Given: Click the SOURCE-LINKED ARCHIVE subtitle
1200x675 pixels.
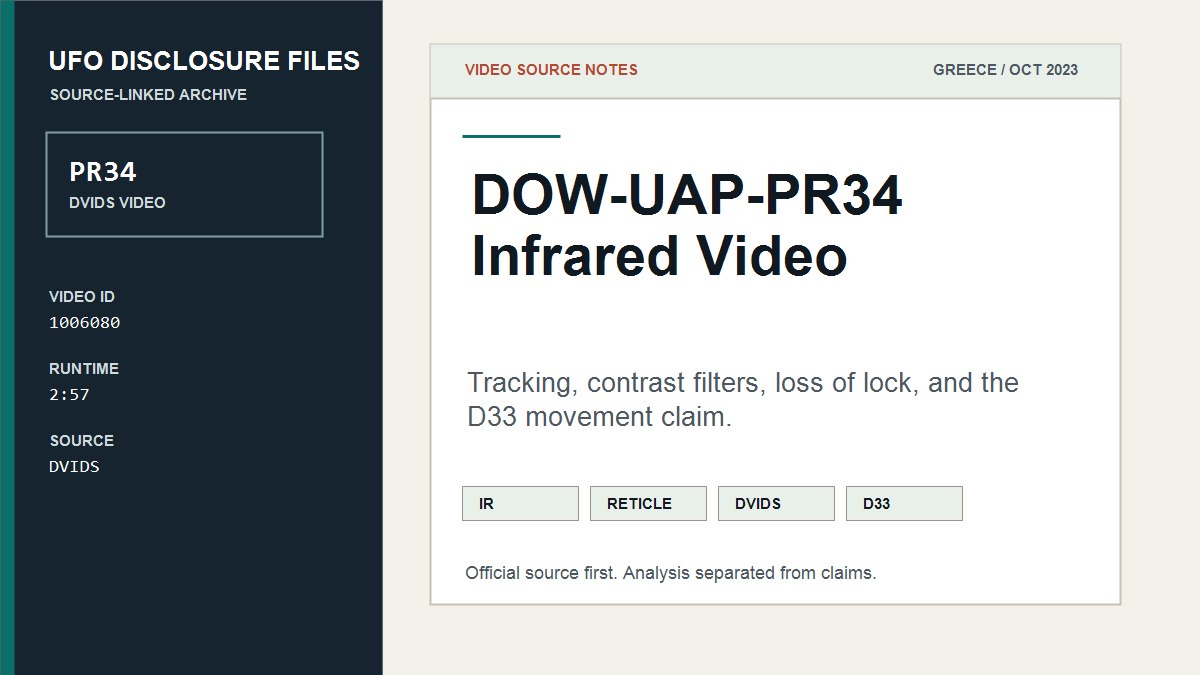Looking at the screenshot, I should 148,95.
